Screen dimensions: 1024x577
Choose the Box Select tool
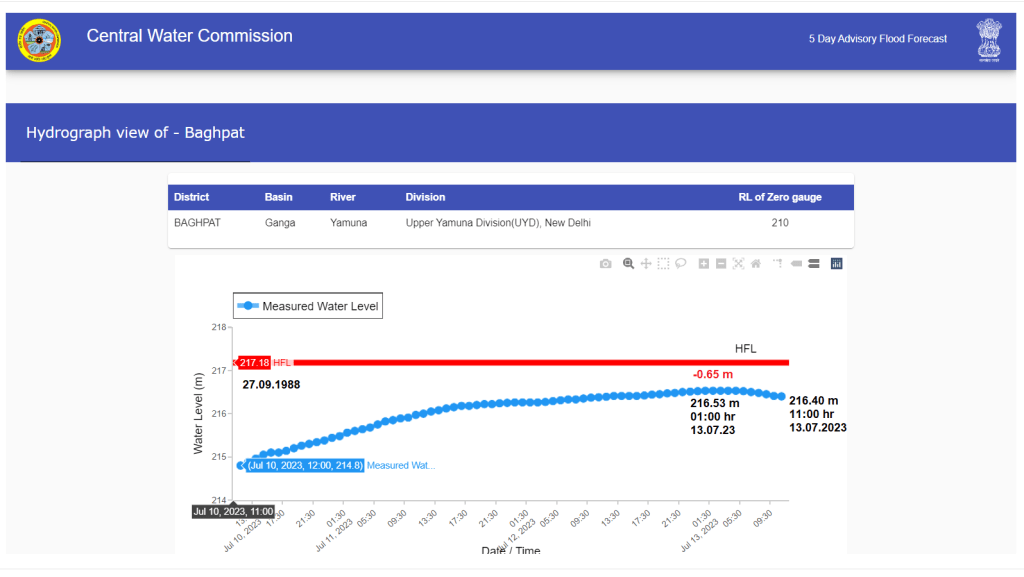click(x=663, y=264)
